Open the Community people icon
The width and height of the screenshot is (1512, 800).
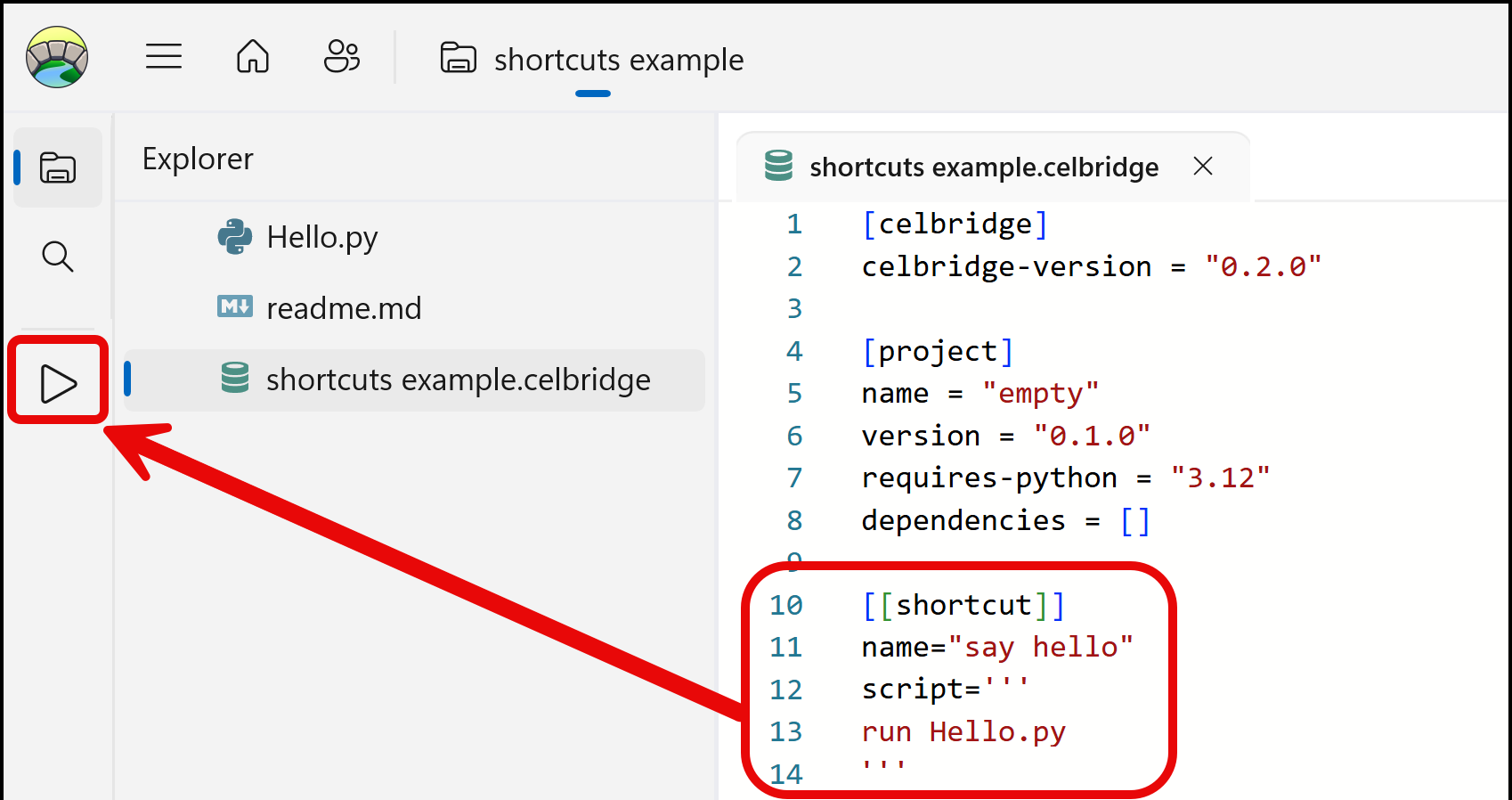[x=342, y=57]
